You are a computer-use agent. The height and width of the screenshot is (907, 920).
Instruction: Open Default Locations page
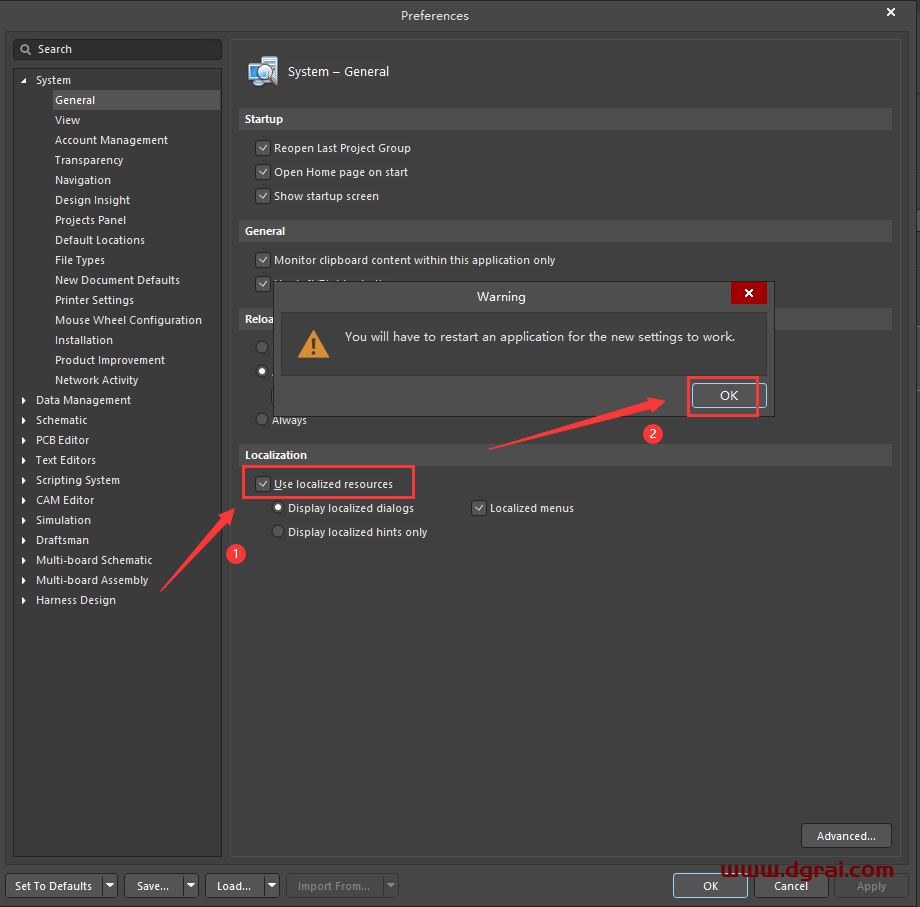pyautogui.click(x=100, y=240)
